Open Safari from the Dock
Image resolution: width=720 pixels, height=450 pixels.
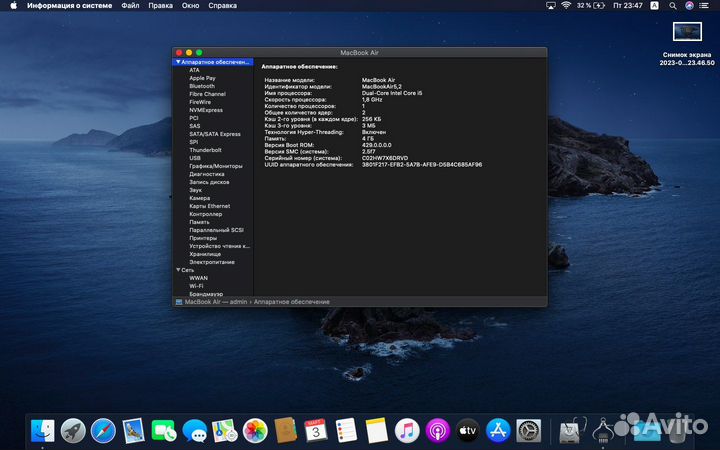tap(103, 431)
